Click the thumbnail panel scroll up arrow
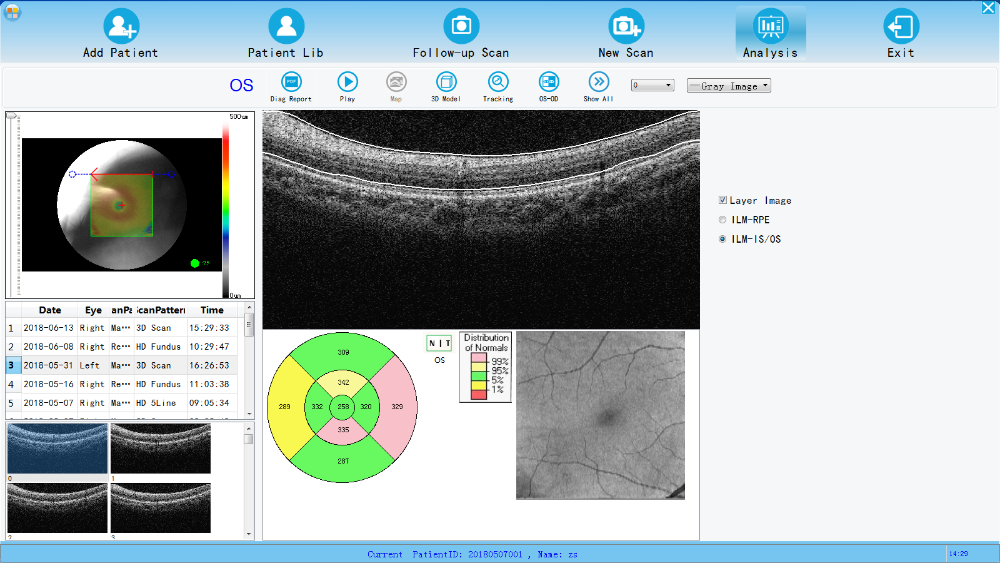 point(249,428)
